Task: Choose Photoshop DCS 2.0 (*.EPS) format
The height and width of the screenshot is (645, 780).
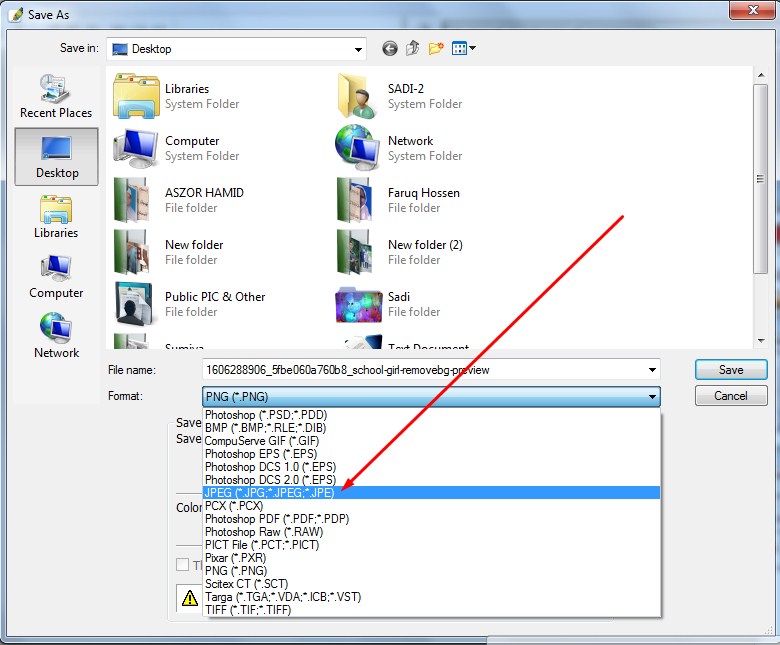Action: point(431,479)
